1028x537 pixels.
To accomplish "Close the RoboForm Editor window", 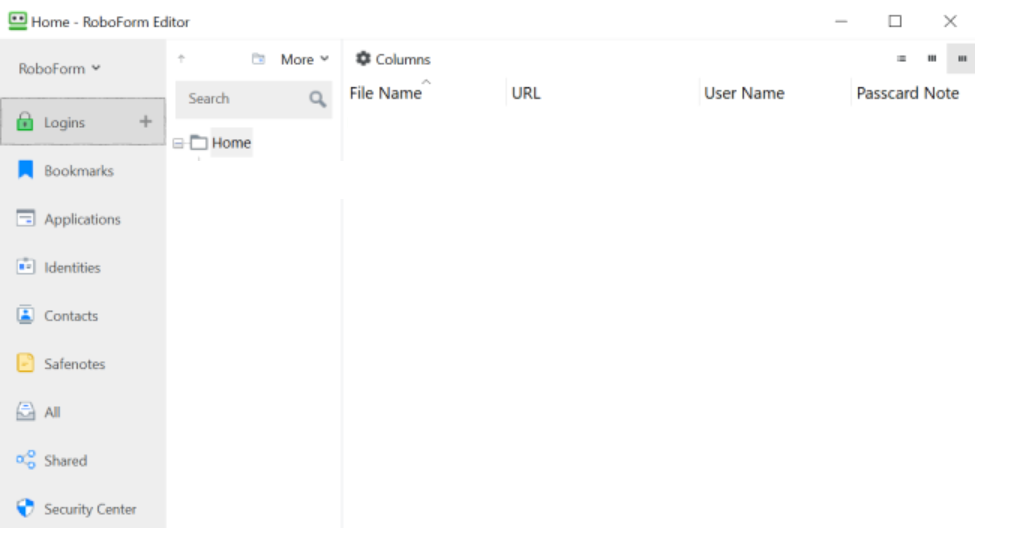I will click(950, 22).
